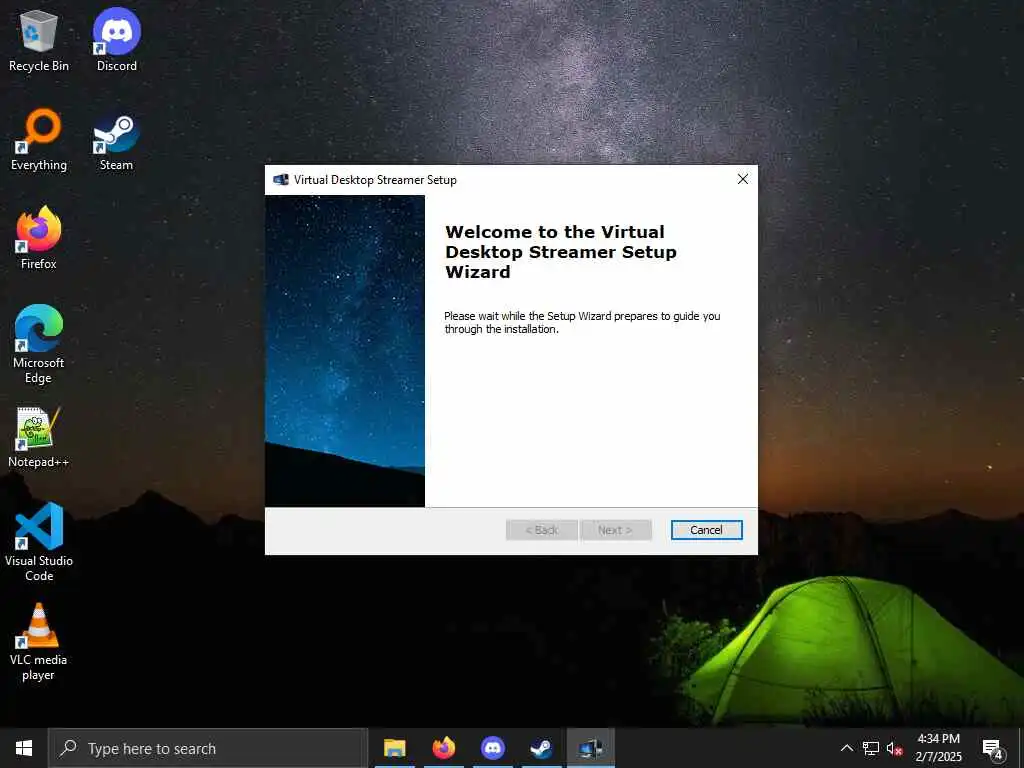Select the Firefox desktop shortcut
Image resolution: width=1024 pixels, height=768 pixels.
[39, 238]
